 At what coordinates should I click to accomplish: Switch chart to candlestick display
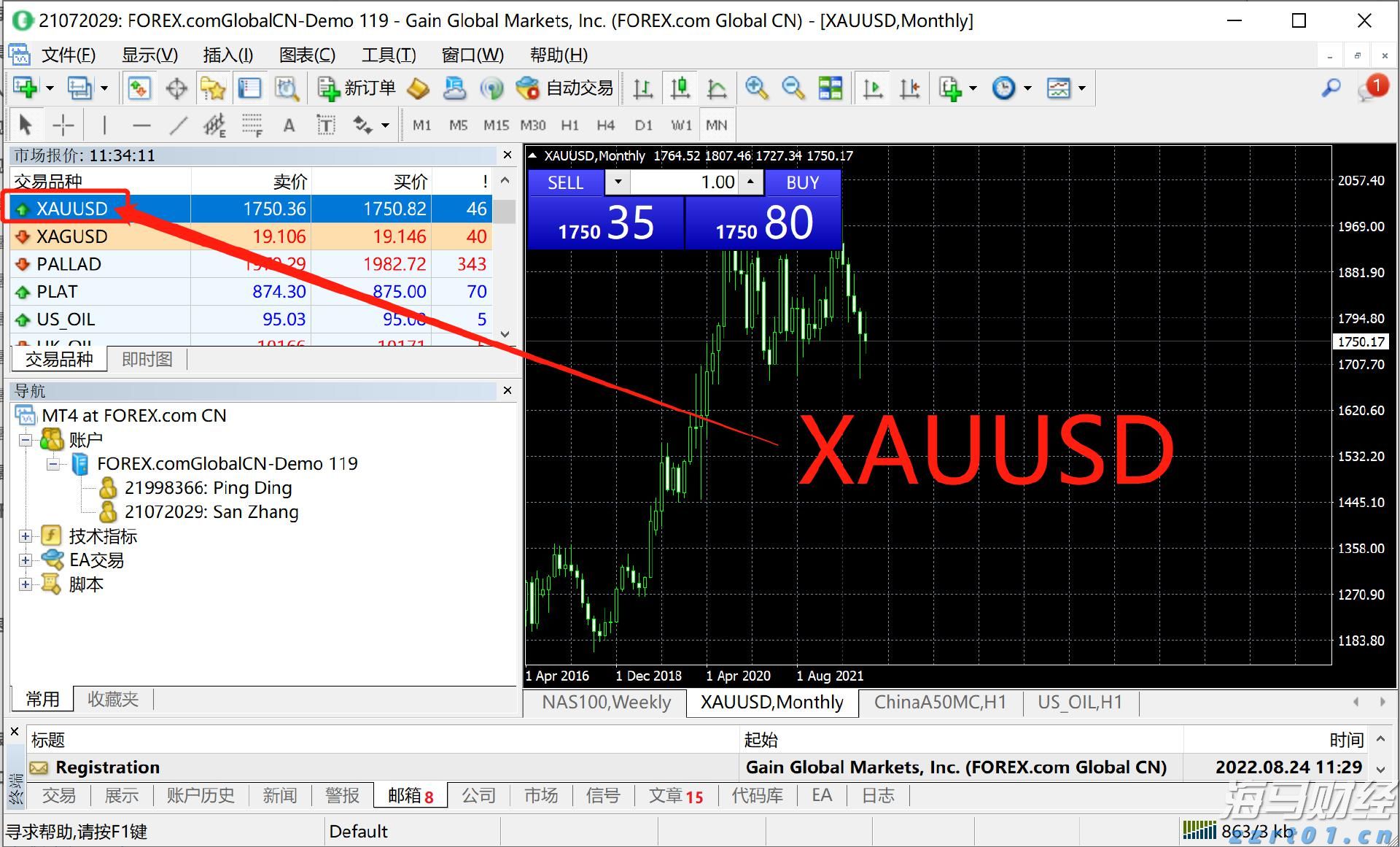680,88
